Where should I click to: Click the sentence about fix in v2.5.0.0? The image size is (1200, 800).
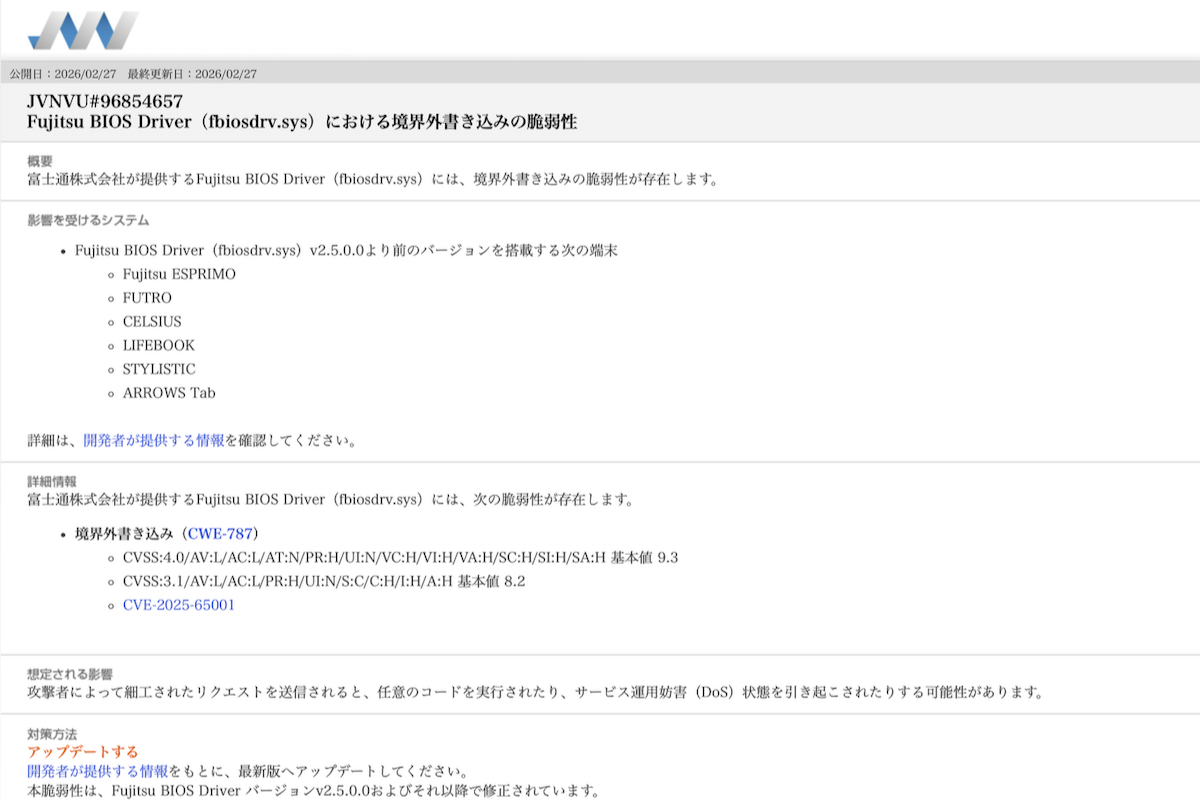(313, 790)
